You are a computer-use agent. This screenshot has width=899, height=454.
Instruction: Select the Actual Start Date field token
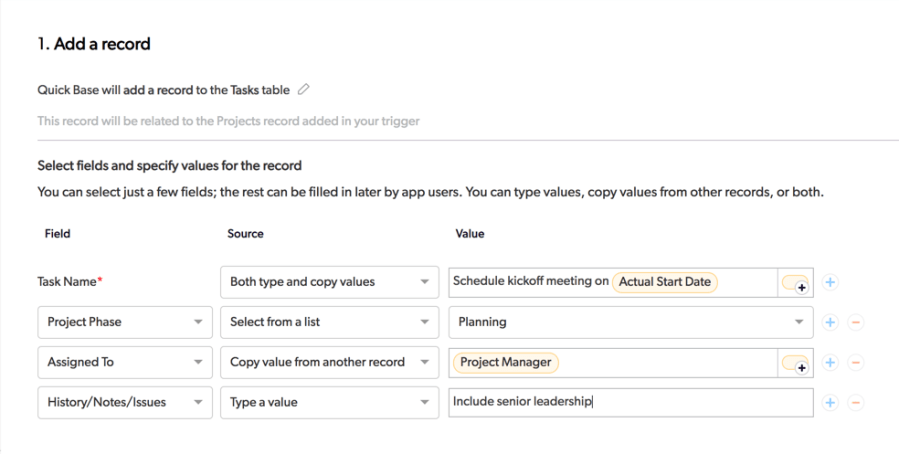click(x=665, y=282)
